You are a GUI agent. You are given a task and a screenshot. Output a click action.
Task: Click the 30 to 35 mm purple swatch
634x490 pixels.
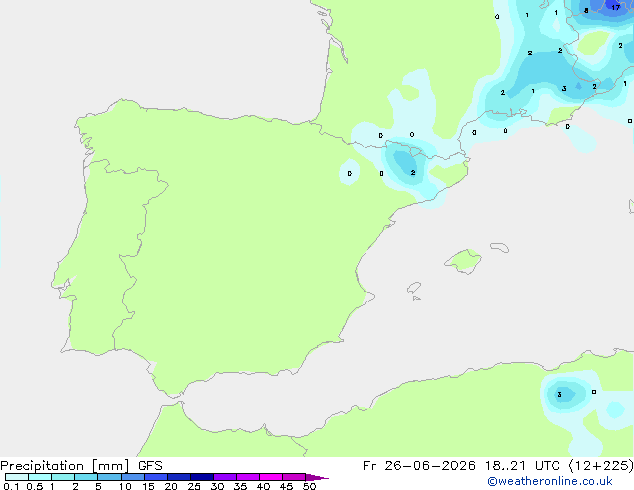225,477
